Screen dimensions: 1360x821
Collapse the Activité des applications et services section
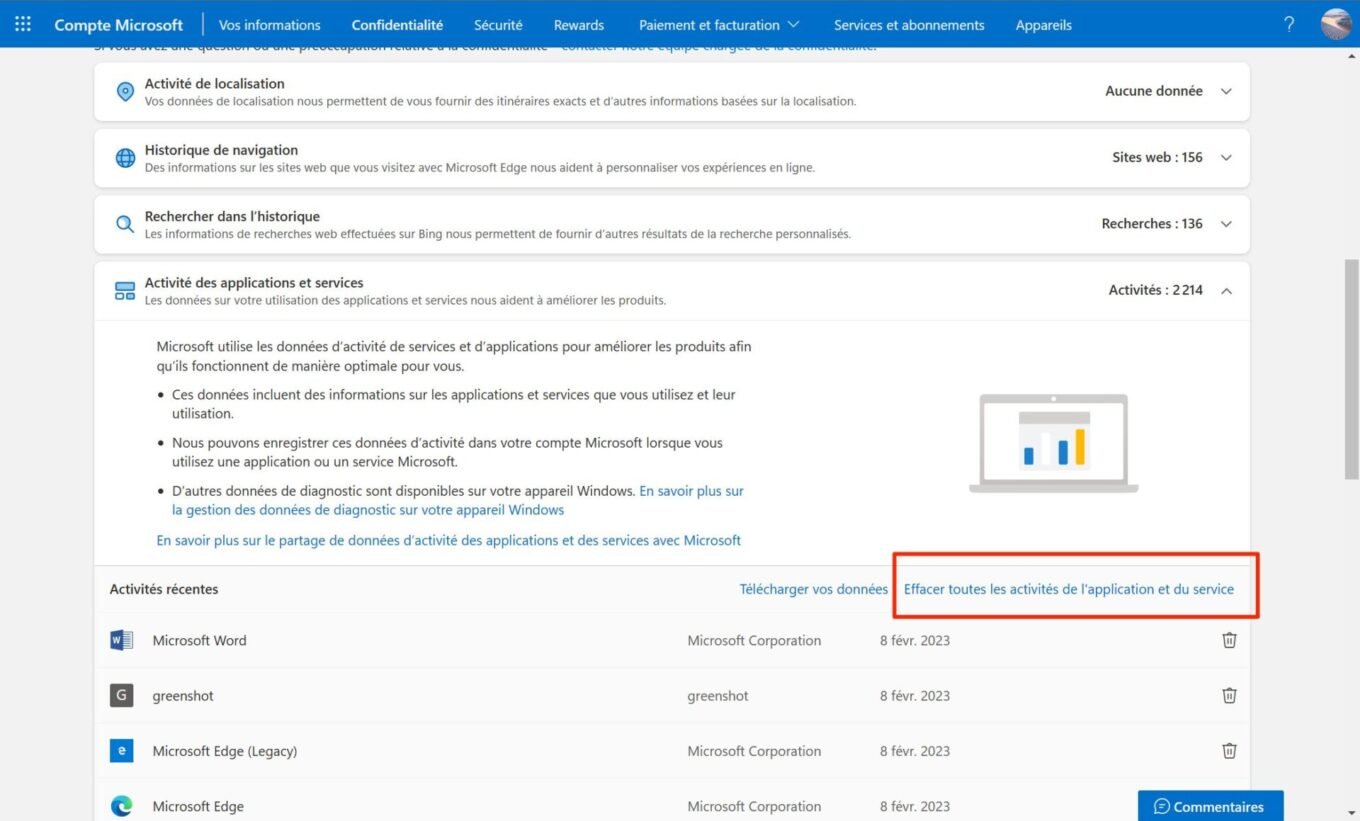click(1226, 290)
